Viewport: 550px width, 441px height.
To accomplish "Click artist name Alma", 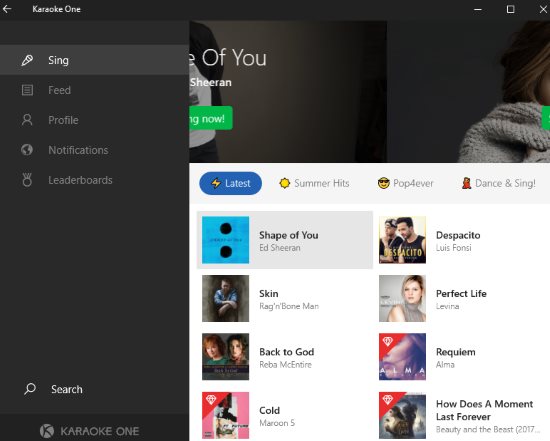I will (445, 365).
